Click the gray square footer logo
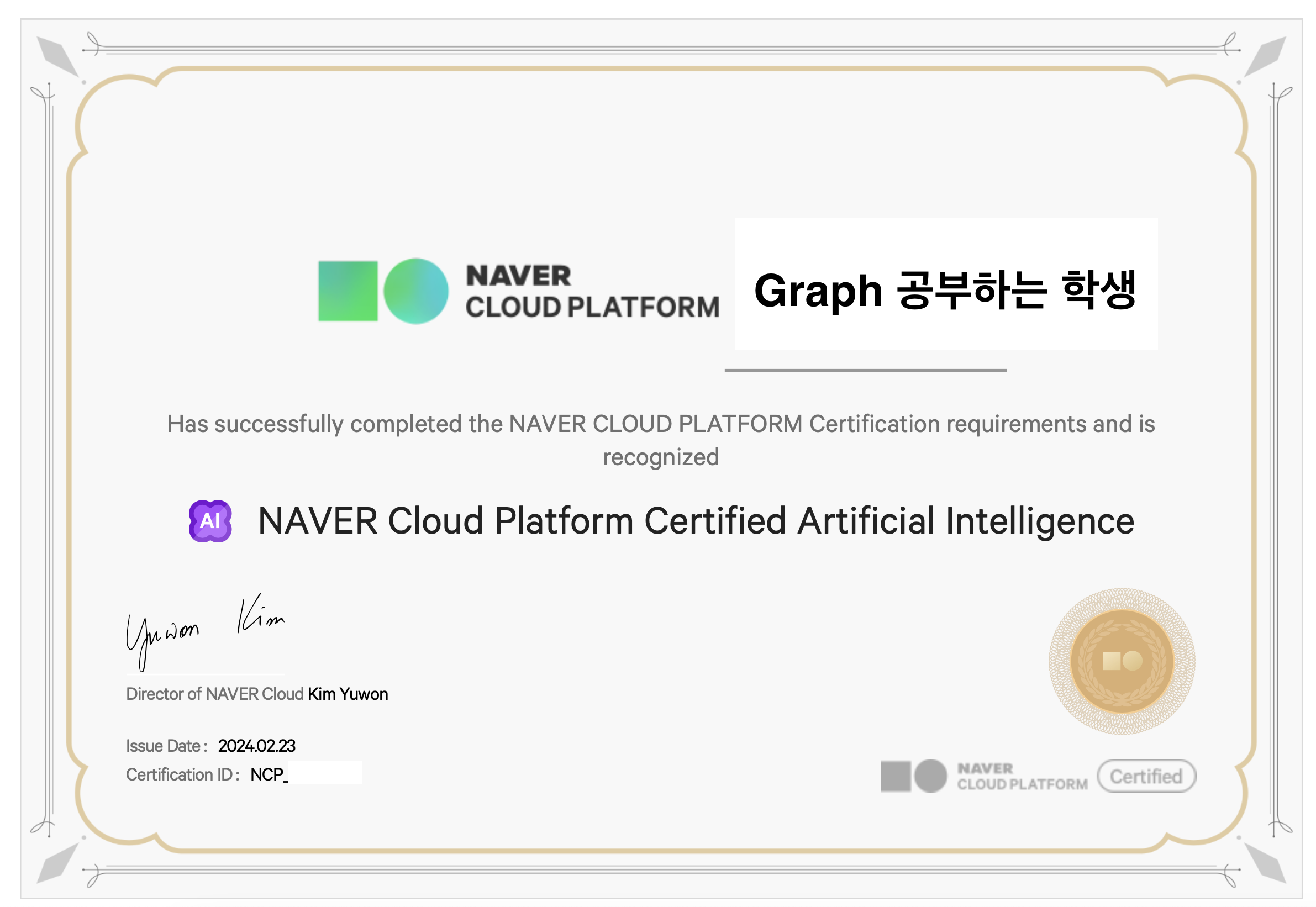This screenshot has width=1316, height=907. [896, 776]
